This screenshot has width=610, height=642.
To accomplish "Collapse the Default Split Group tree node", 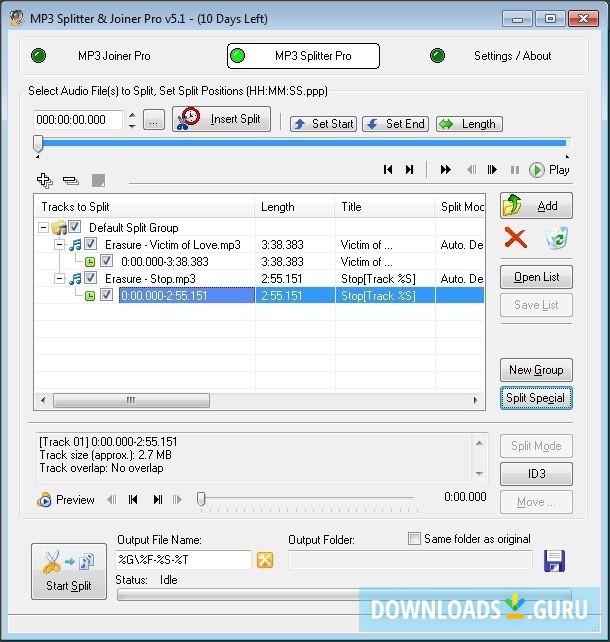I will (x=43, y=227).
